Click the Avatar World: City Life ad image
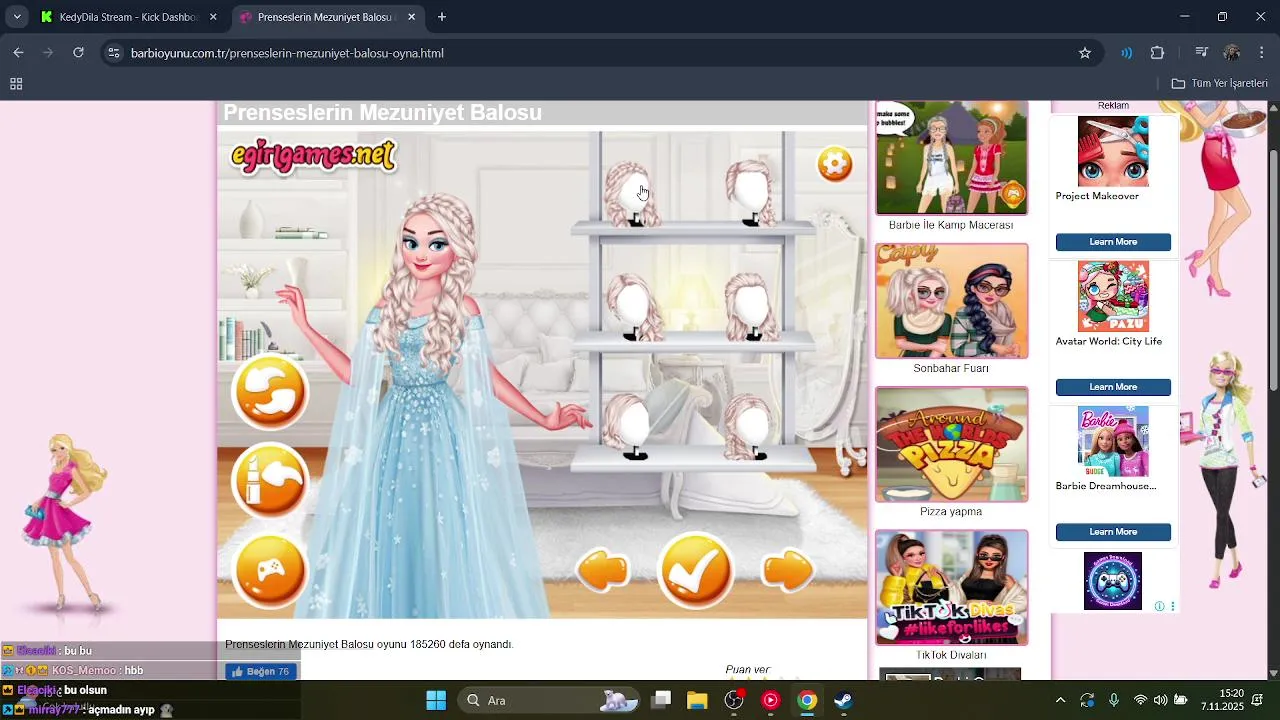The width and height of the screenshot is (1280, 720). [1113, 296]
